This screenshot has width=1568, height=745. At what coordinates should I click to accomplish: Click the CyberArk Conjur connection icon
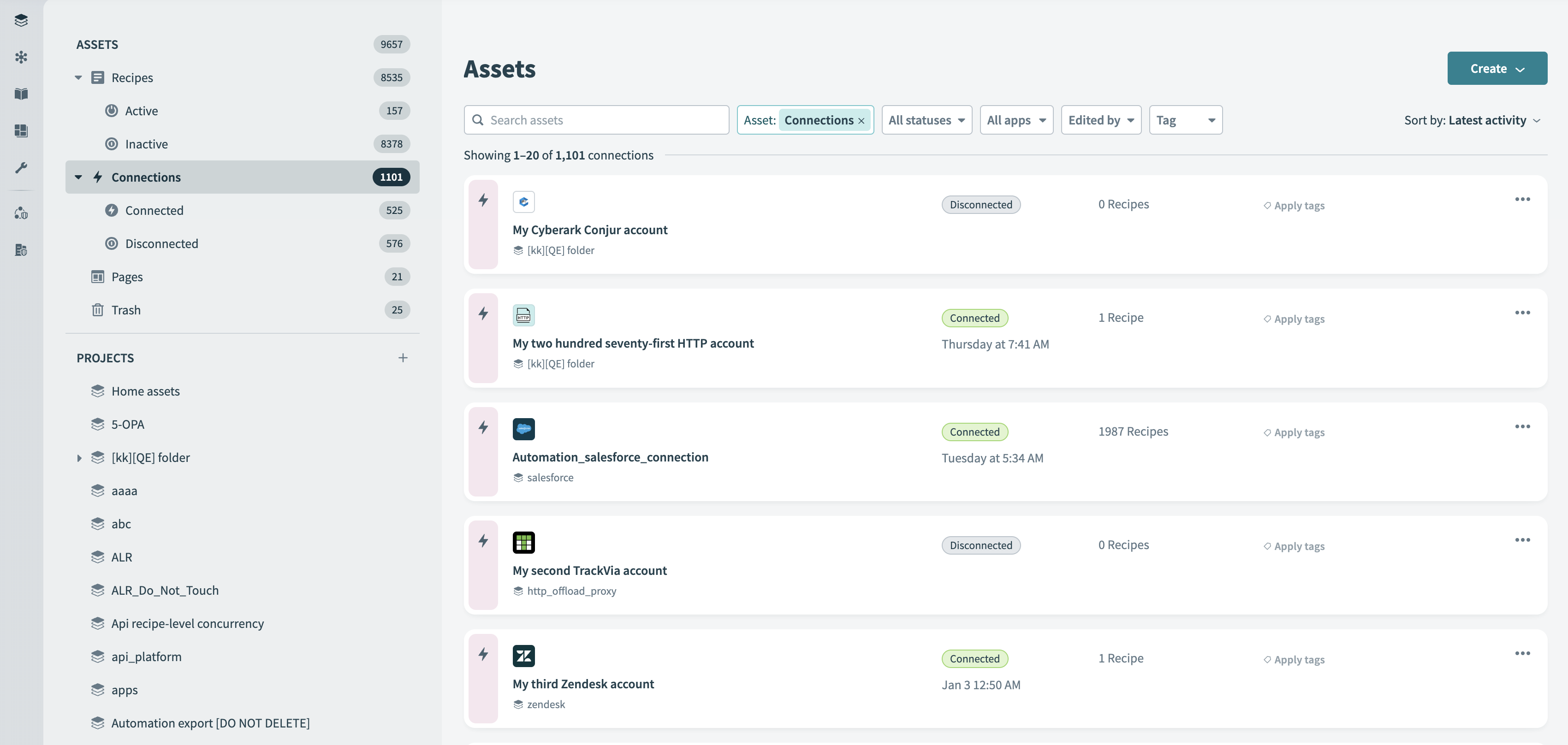coord(524,201)
